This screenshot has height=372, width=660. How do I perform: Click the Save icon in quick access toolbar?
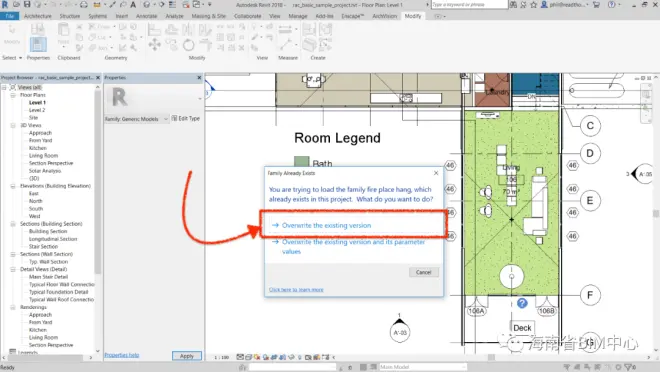point(27,5)
